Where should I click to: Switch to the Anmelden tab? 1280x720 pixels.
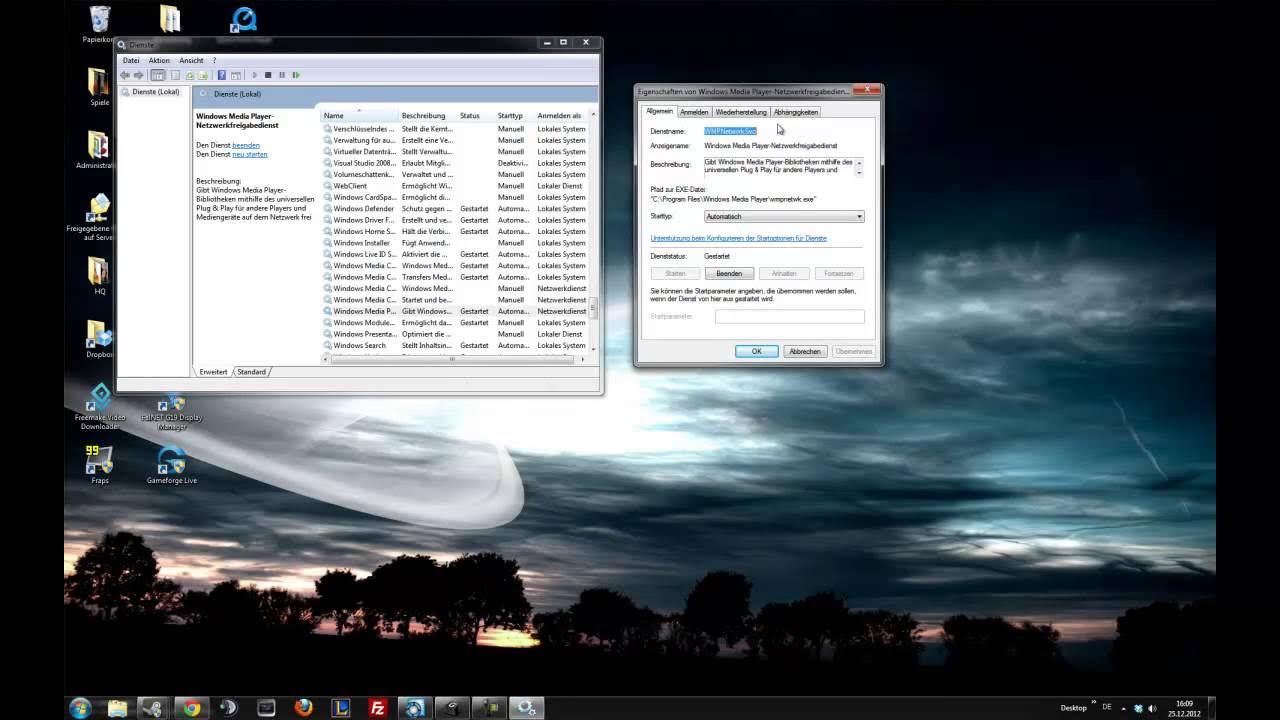tap(694, 112)
